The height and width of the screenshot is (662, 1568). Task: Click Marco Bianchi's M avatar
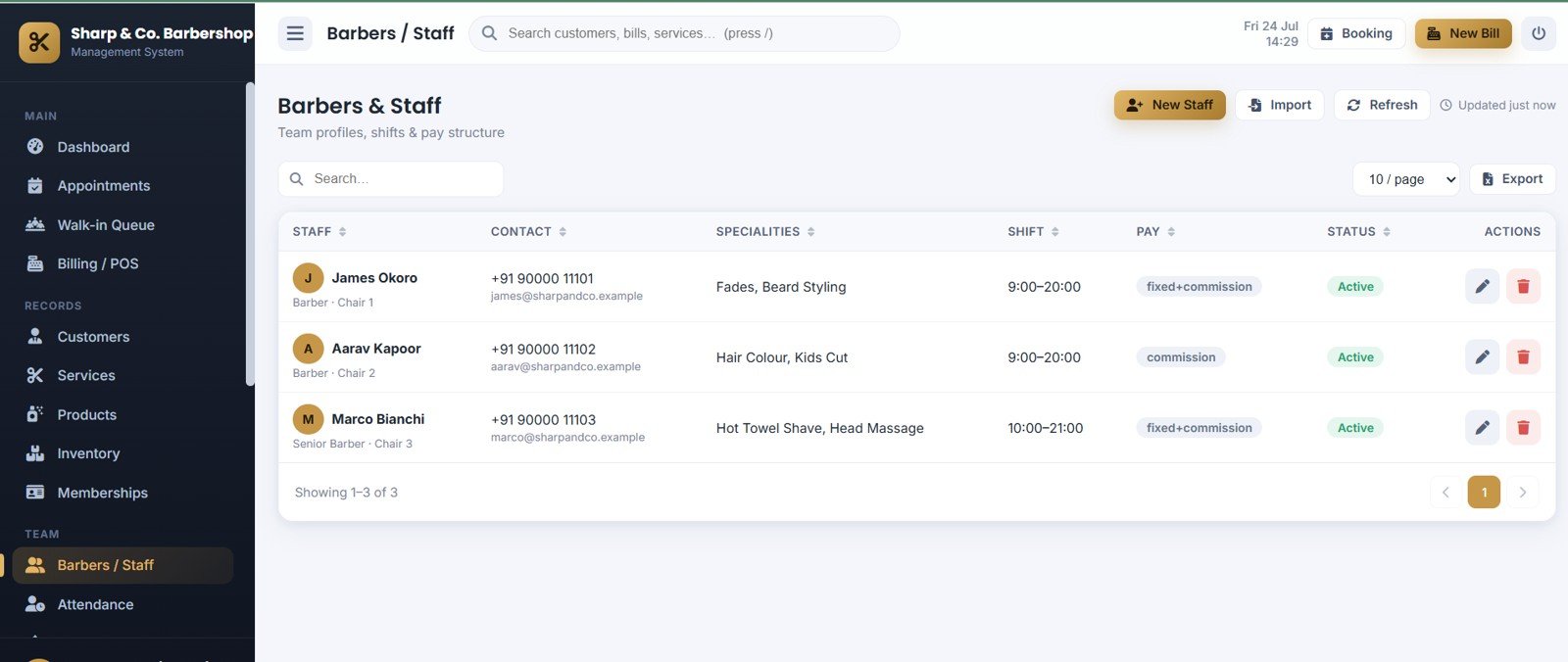point(308,419)
